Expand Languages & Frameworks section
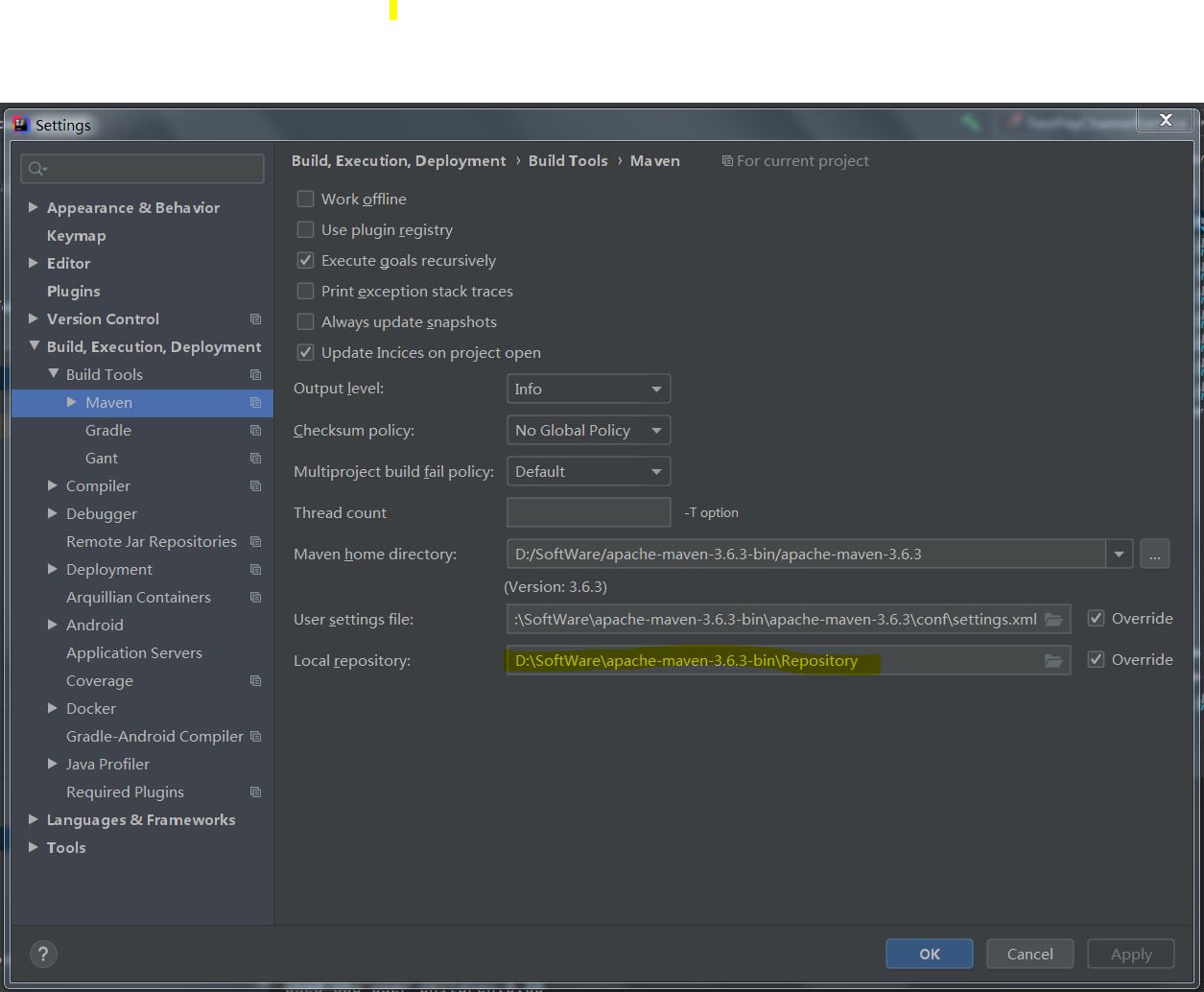The height and width of the screenshot is (992, 1204). pyautogui.click(x=34, y=819)
